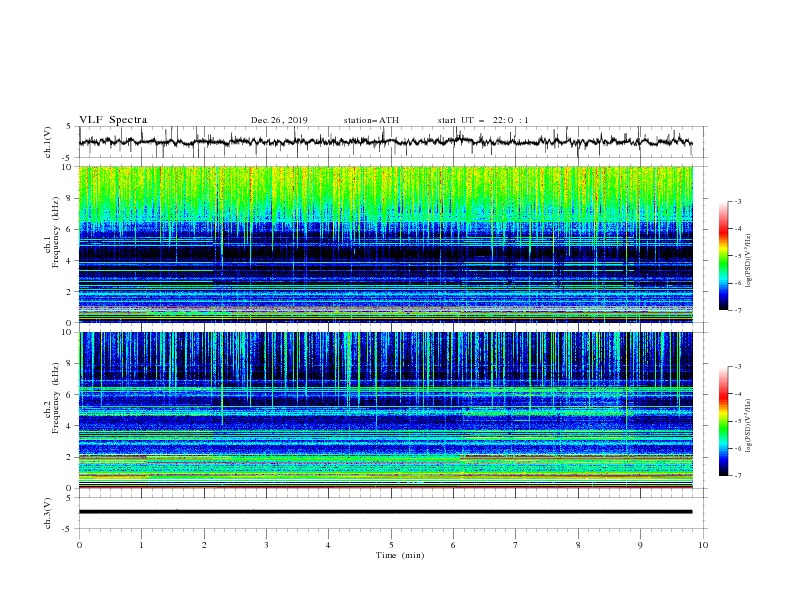
Task: Click the "7" minute tick label on time axis
Action: click(516, 545)
